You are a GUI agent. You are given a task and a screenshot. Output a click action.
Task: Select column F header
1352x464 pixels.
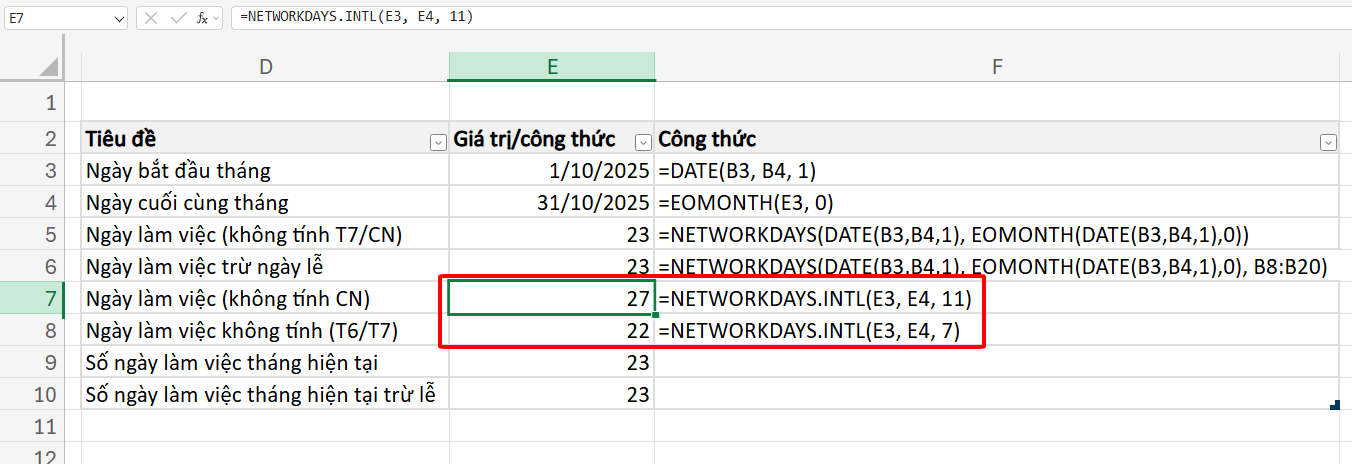point(996,67)
